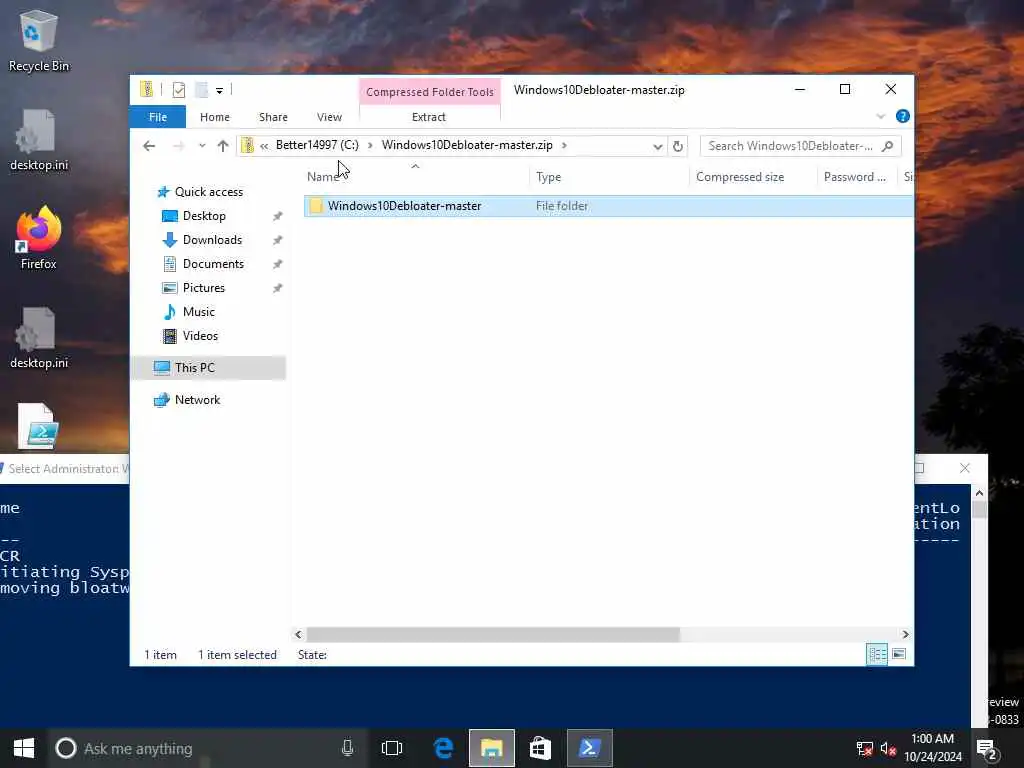
Task: Open Downloads in navigation pane
Action: (x=212, y=240)
